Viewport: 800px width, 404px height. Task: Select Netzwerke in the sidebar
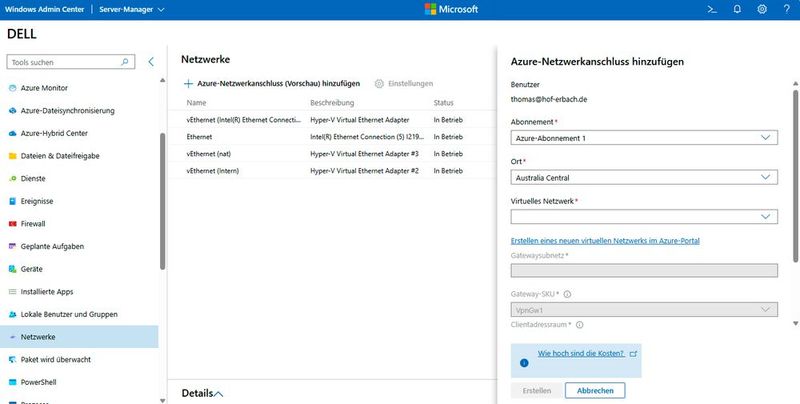tap(79, 337)
